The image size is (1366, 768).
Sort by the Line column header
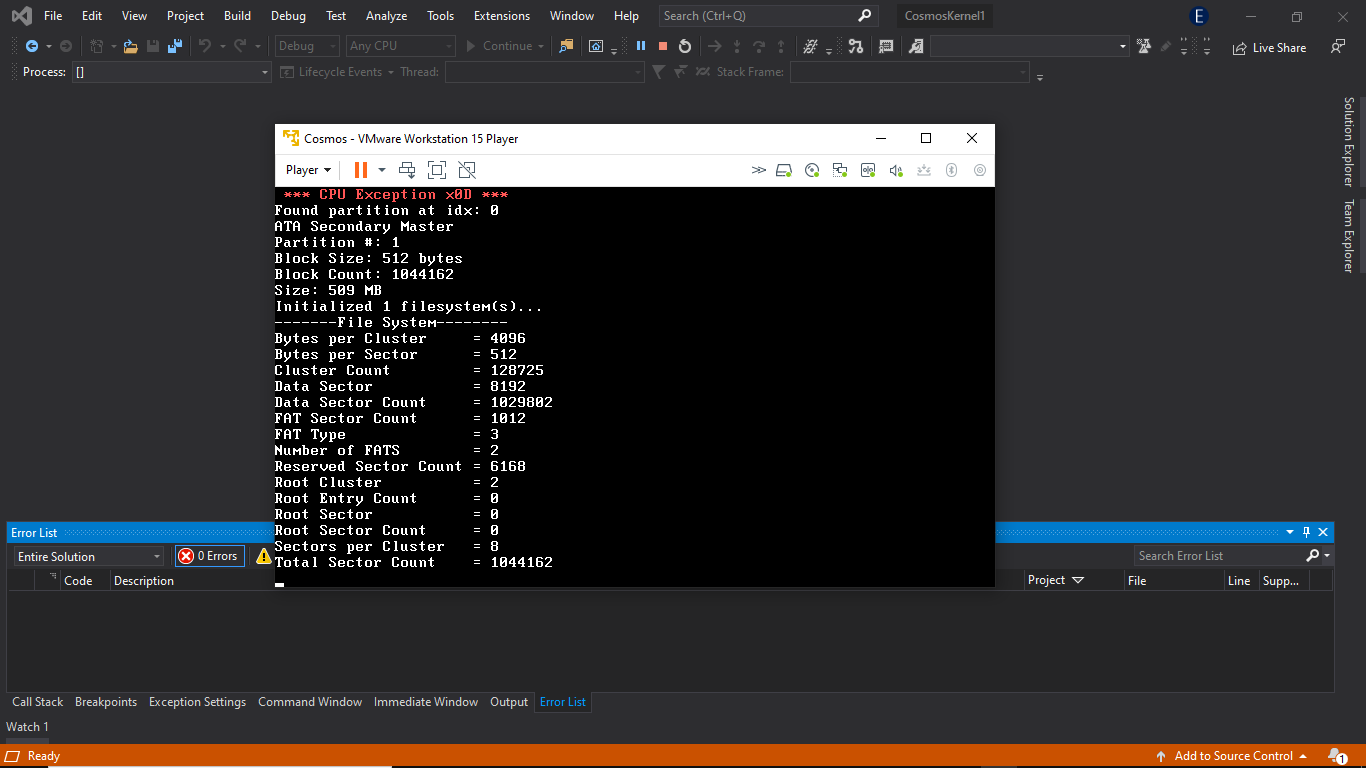click(x=1239, y=581)
